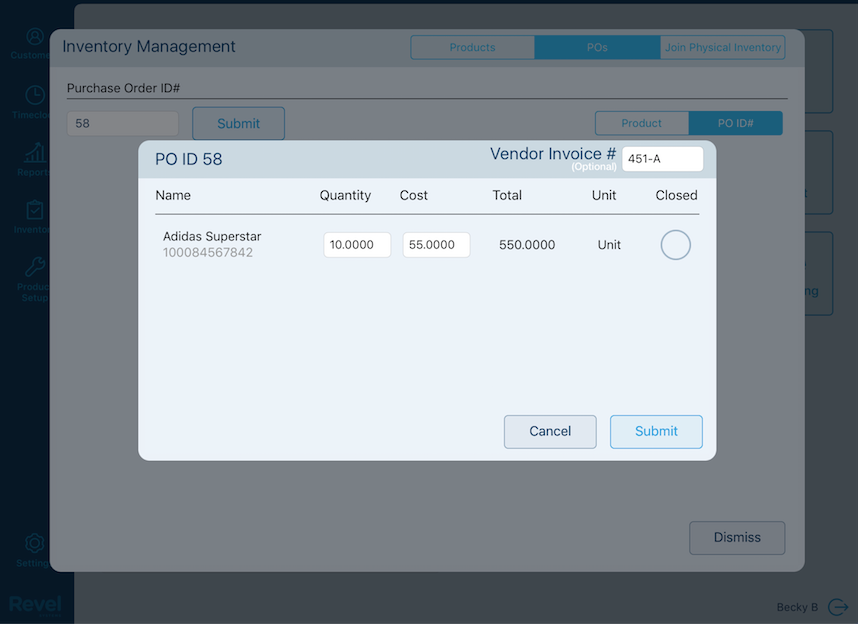Keep PO ID# search mode selected
858x624 pixels.
tap(736, 123)
